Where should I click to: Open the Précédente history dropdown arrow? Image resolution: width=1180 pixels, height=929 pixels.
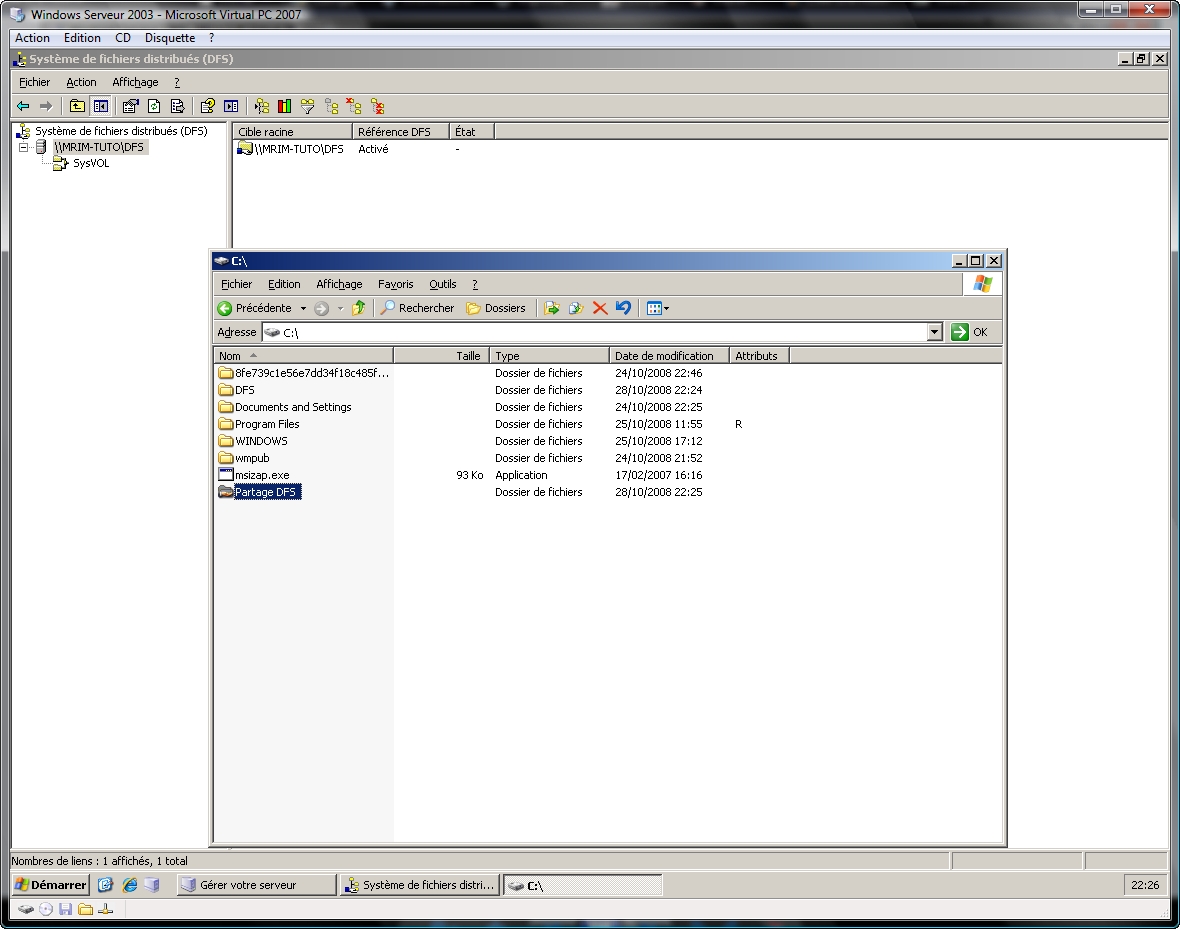click(x=303, y=308)
